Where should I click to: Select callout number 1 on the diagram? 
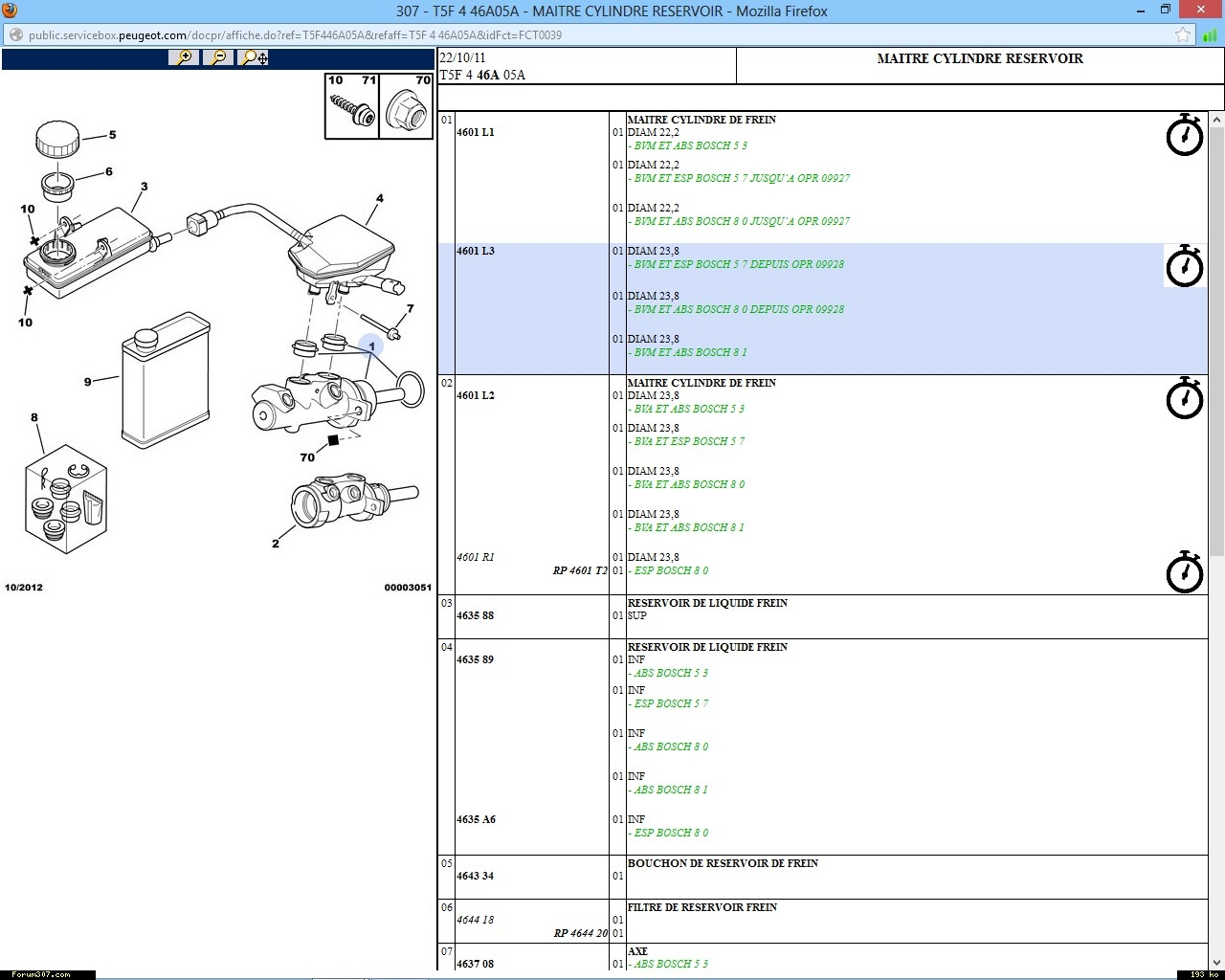coord(371,346)
